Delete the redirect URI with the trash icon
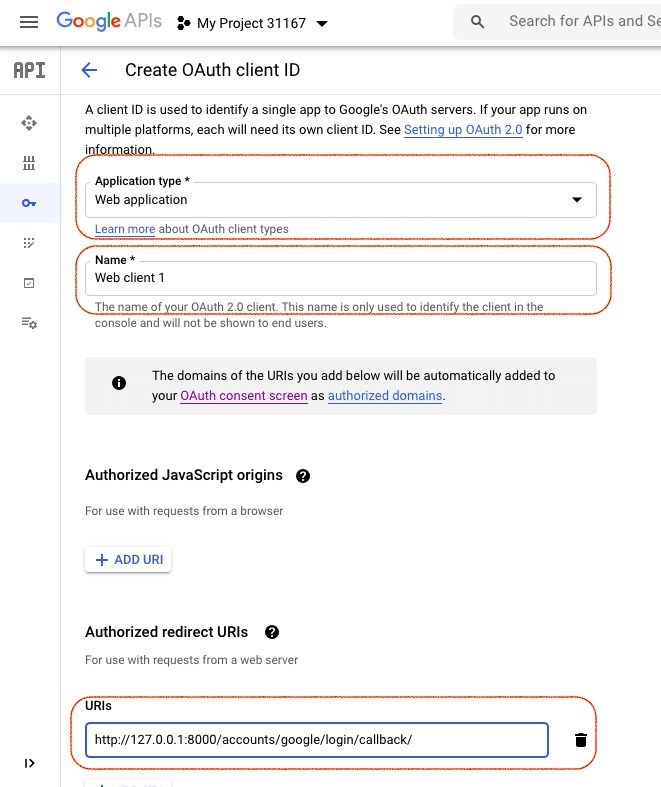This screenshot has height=787, width=661. click(580, 740)
